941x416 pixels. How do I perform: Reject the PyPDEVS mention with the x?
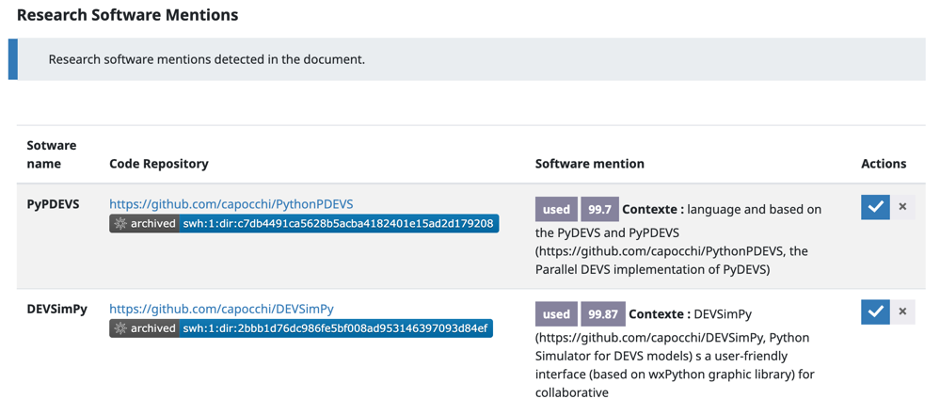coord(902,207)
